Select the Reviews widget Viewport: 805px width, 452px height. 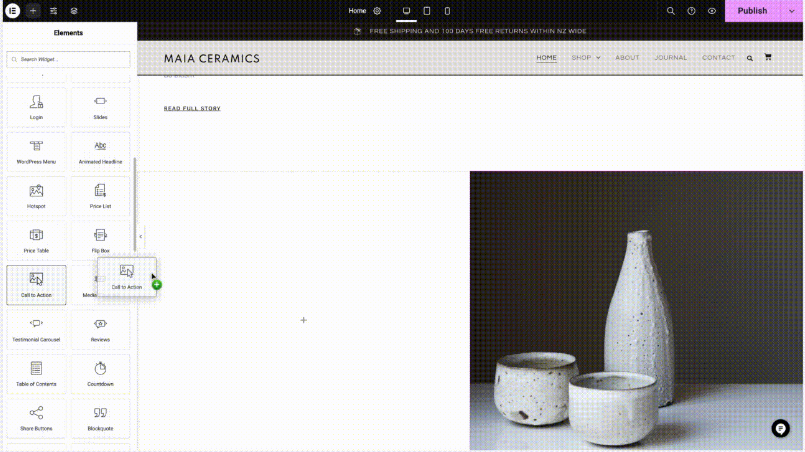pos(101,330)
